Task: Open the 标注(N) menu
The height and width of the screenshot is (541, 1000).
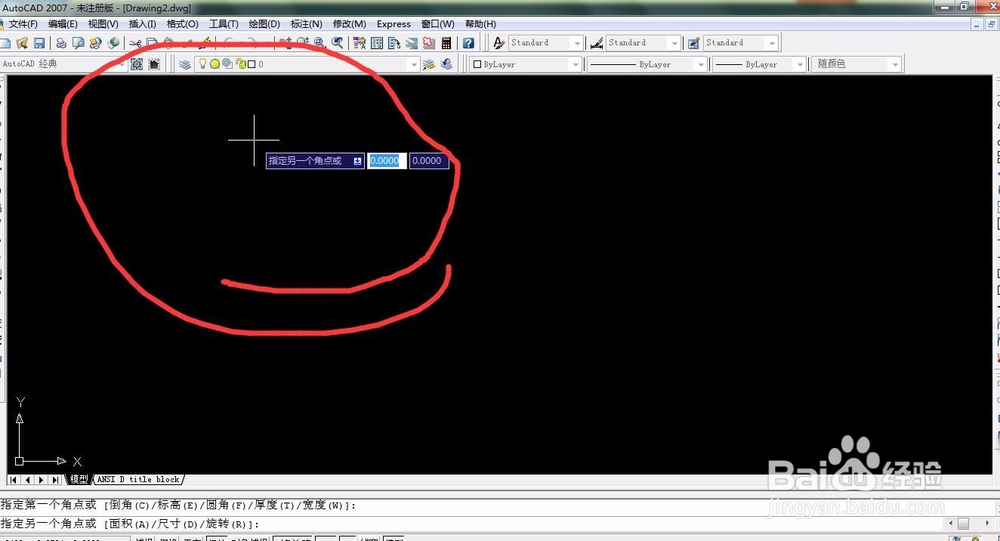Action: pyautogui.click(x=306, y=24)
